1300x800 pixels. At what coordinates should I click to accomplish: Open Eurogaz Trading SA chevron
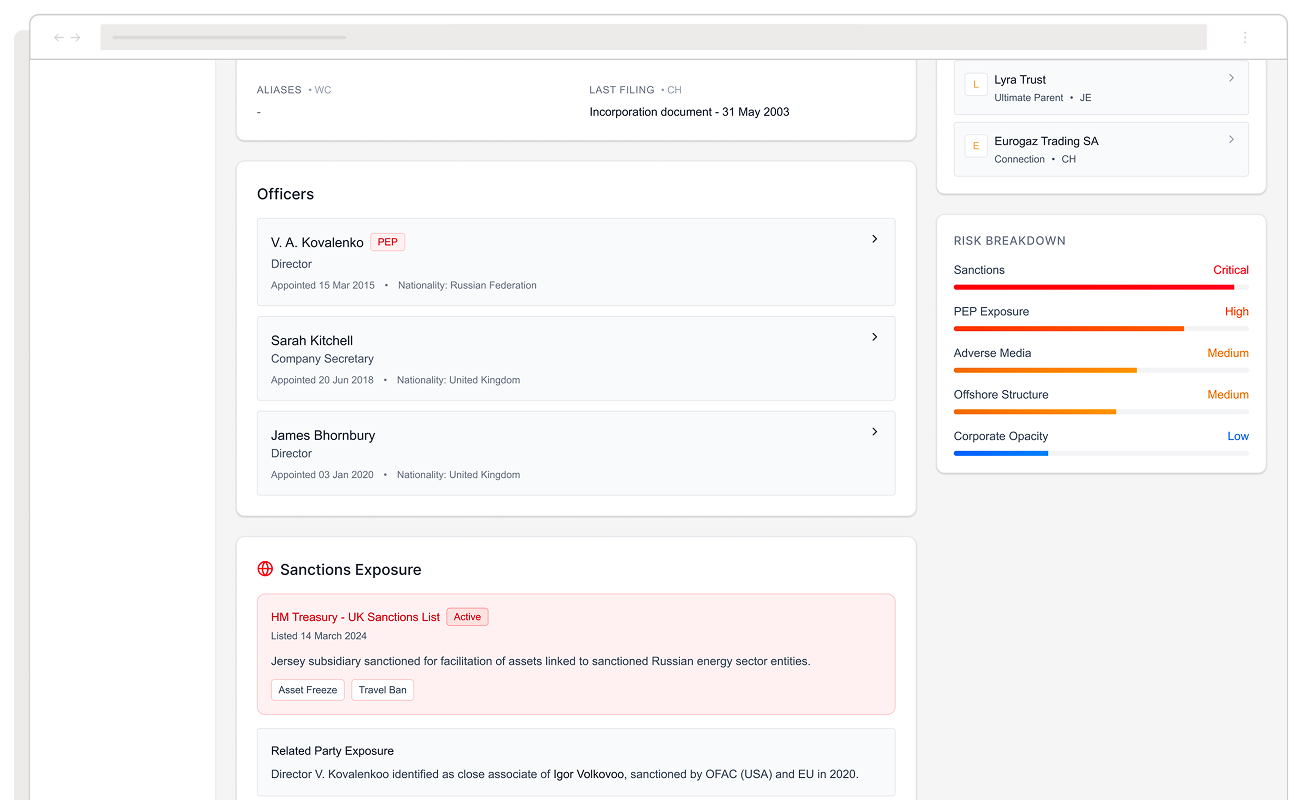[x=1231, y=139]
